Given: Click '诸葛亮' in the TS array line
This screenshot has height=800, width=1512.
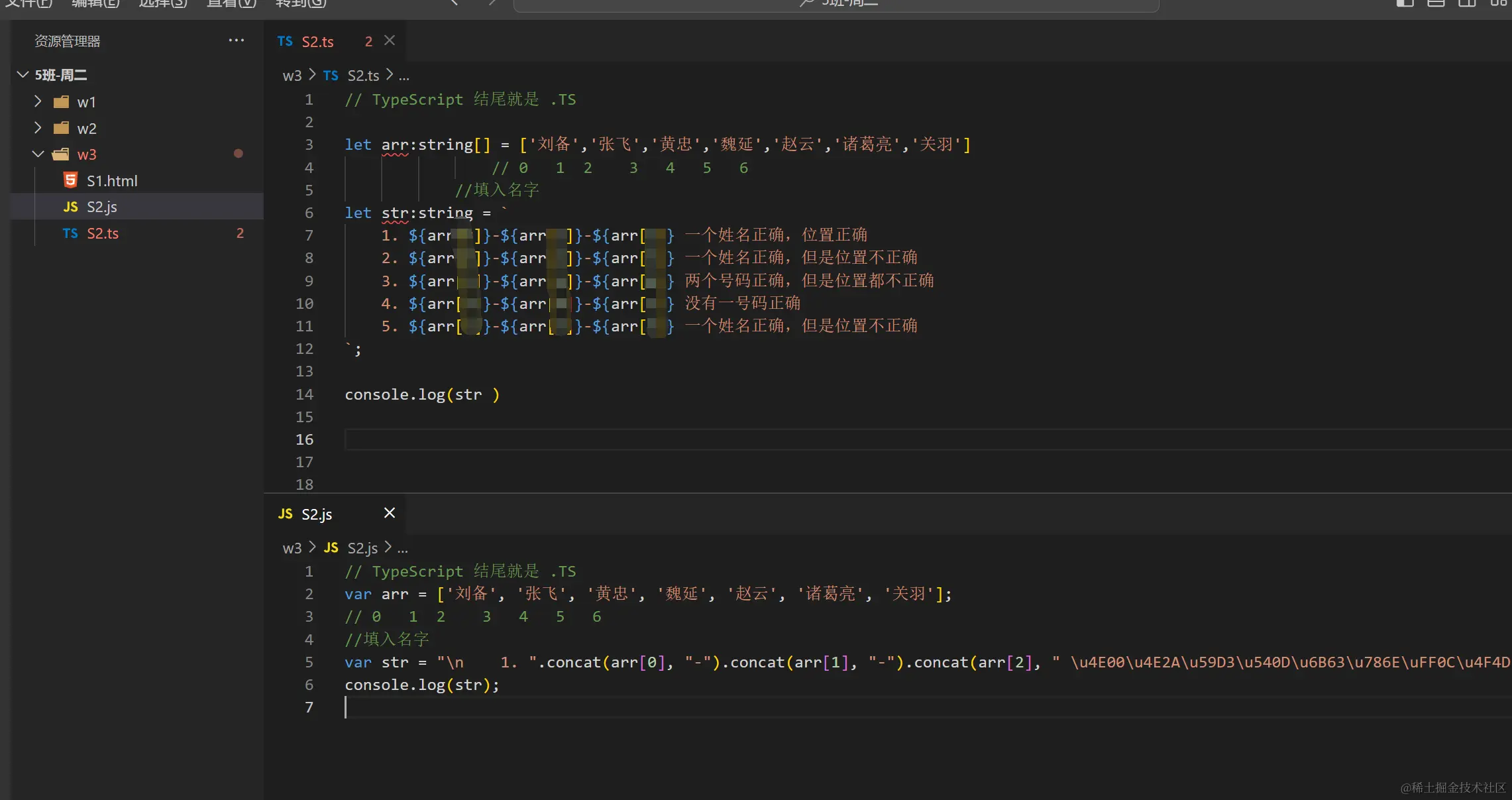Looking at the screenshot, I should (x=867, y=144).
